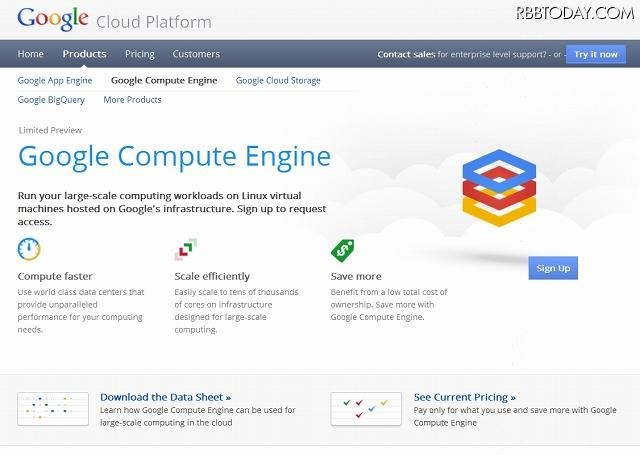
Task: Click the Save more price tag icon
Action: click(x=342, y=251)
